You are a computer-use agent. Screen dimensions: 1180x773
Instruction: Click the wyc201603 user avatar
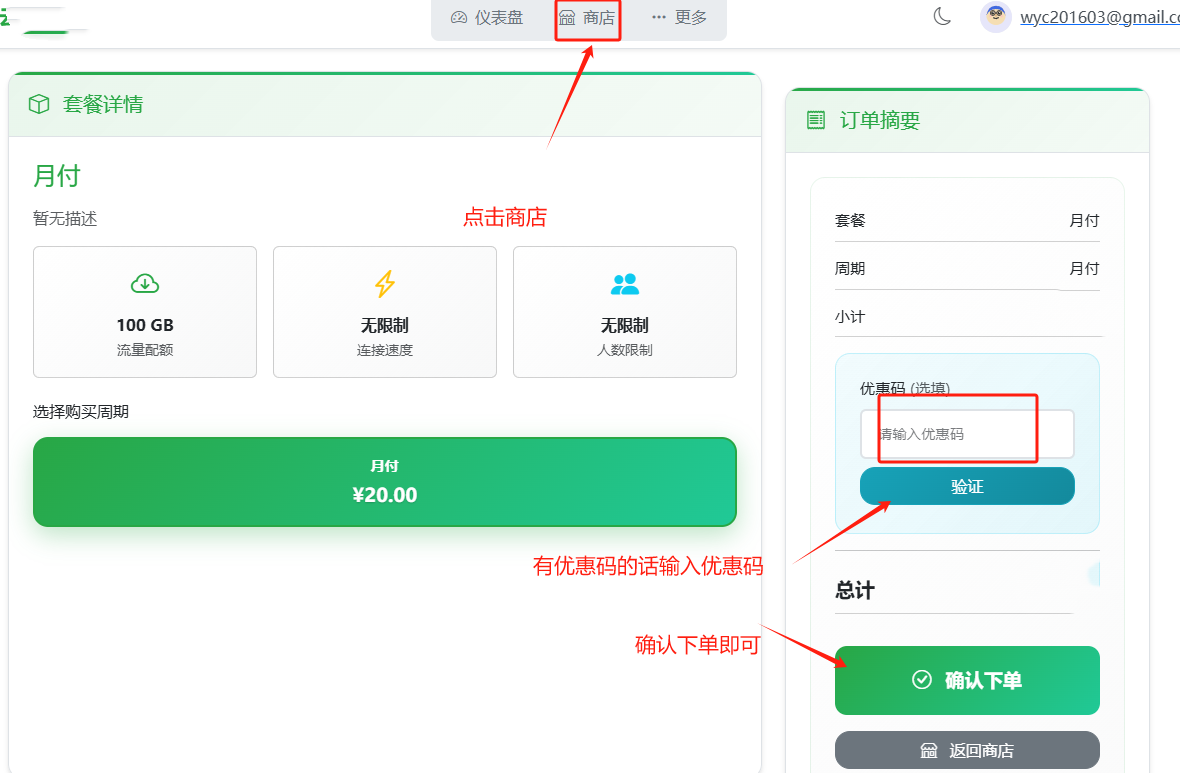point(995,17)
